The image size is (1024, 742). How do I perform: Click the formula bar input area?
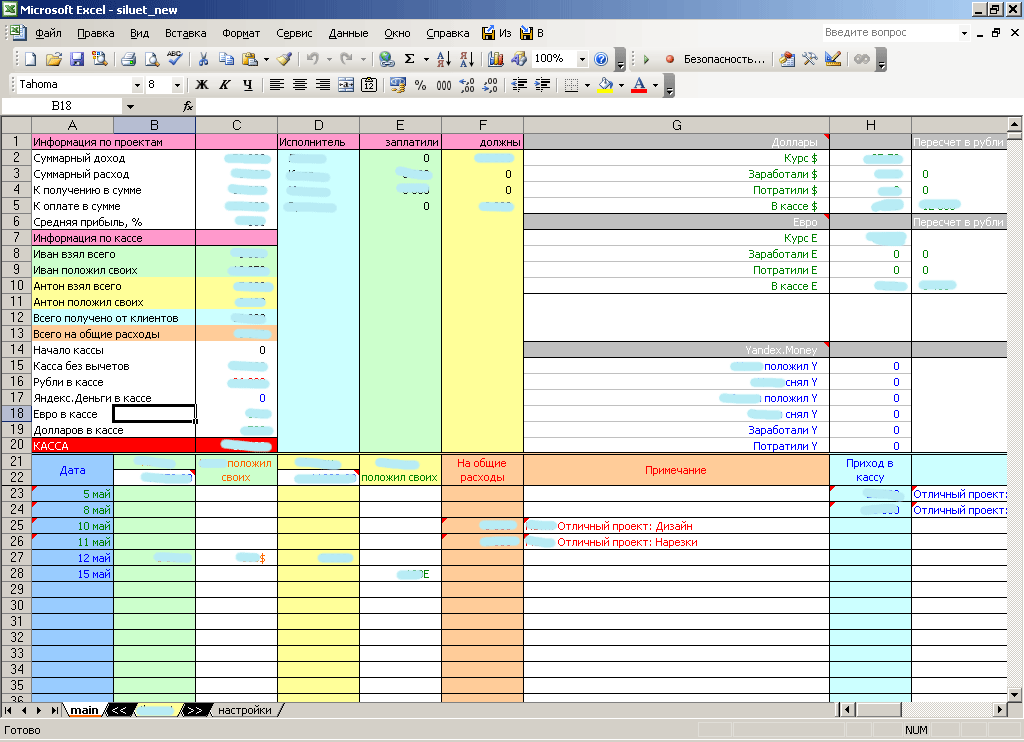coord(607,106)
